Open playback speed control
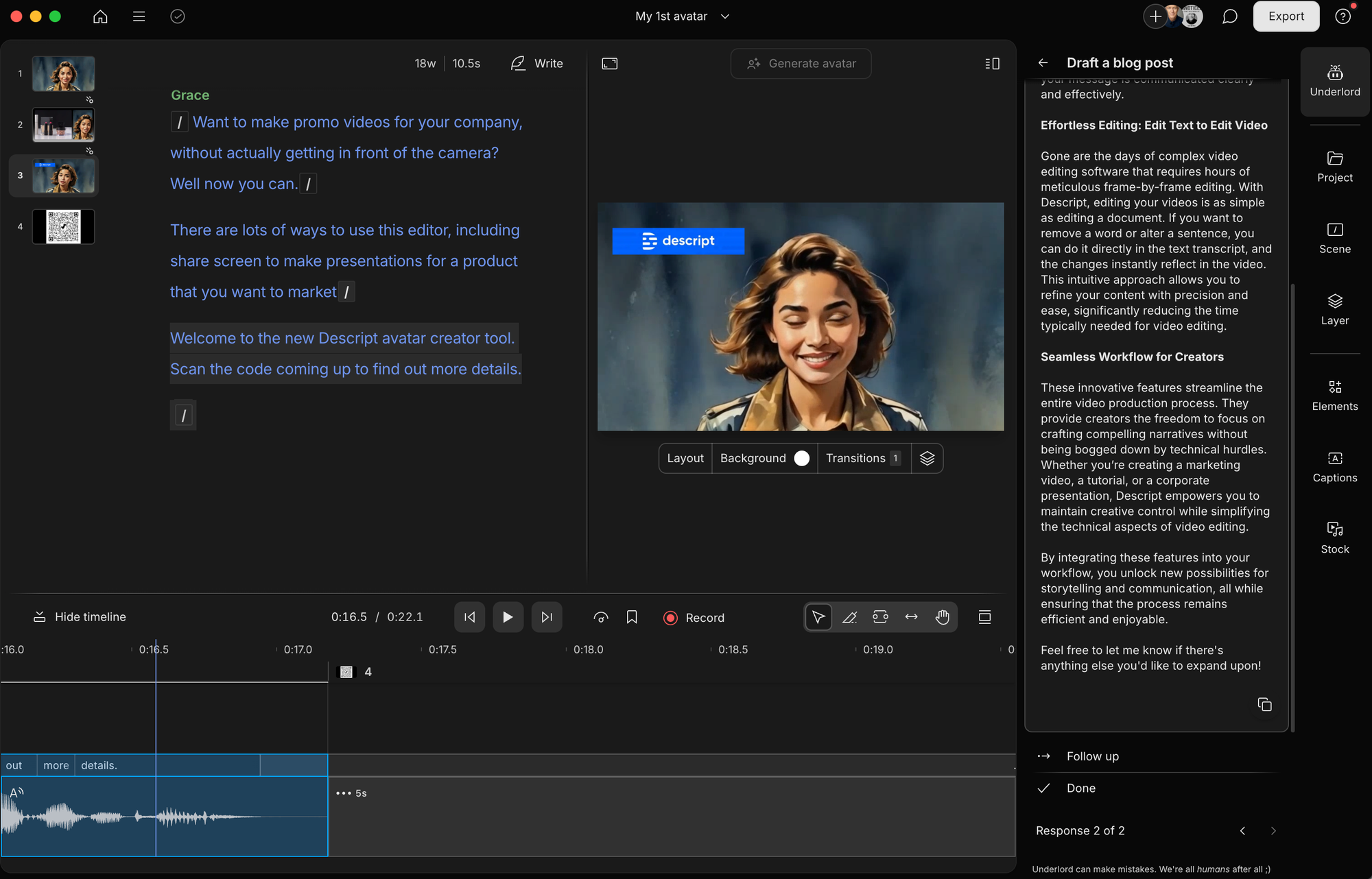The image size is (1372, 879). click(x=601, y=617)
